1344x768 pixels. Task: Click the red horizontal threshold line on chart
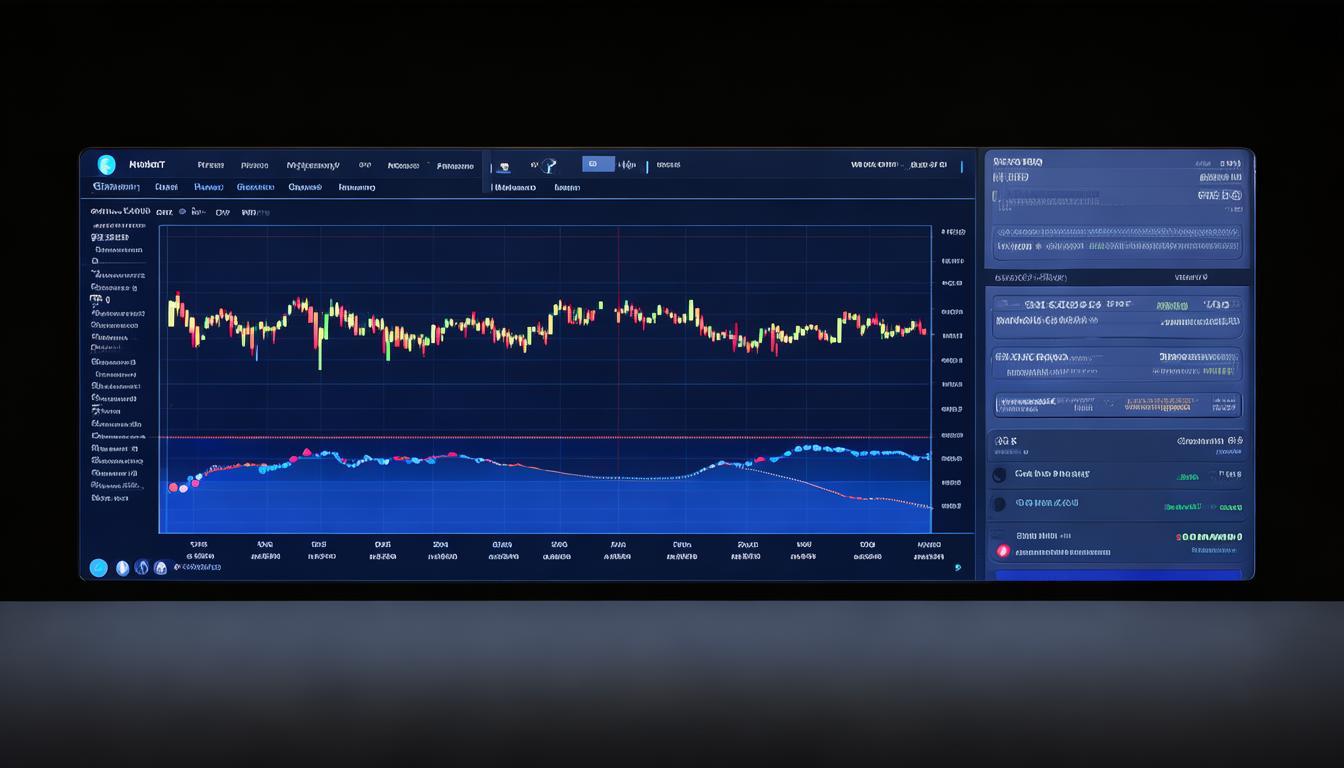point(545,437)
